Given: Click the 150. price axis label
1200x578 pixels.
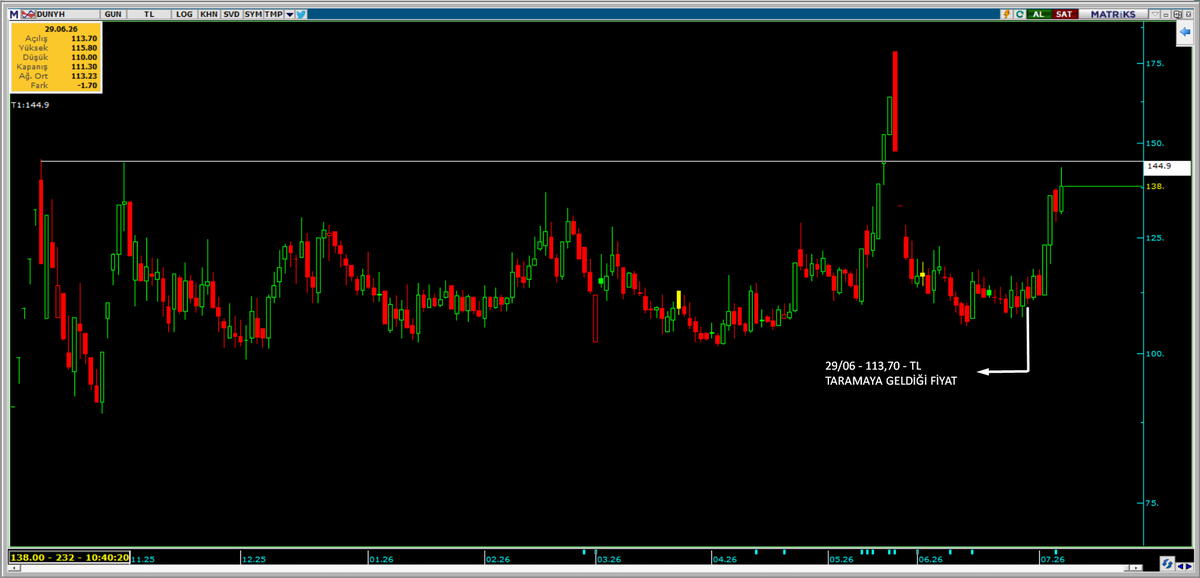Looking at the screenshot, I should coord(1155,143).
